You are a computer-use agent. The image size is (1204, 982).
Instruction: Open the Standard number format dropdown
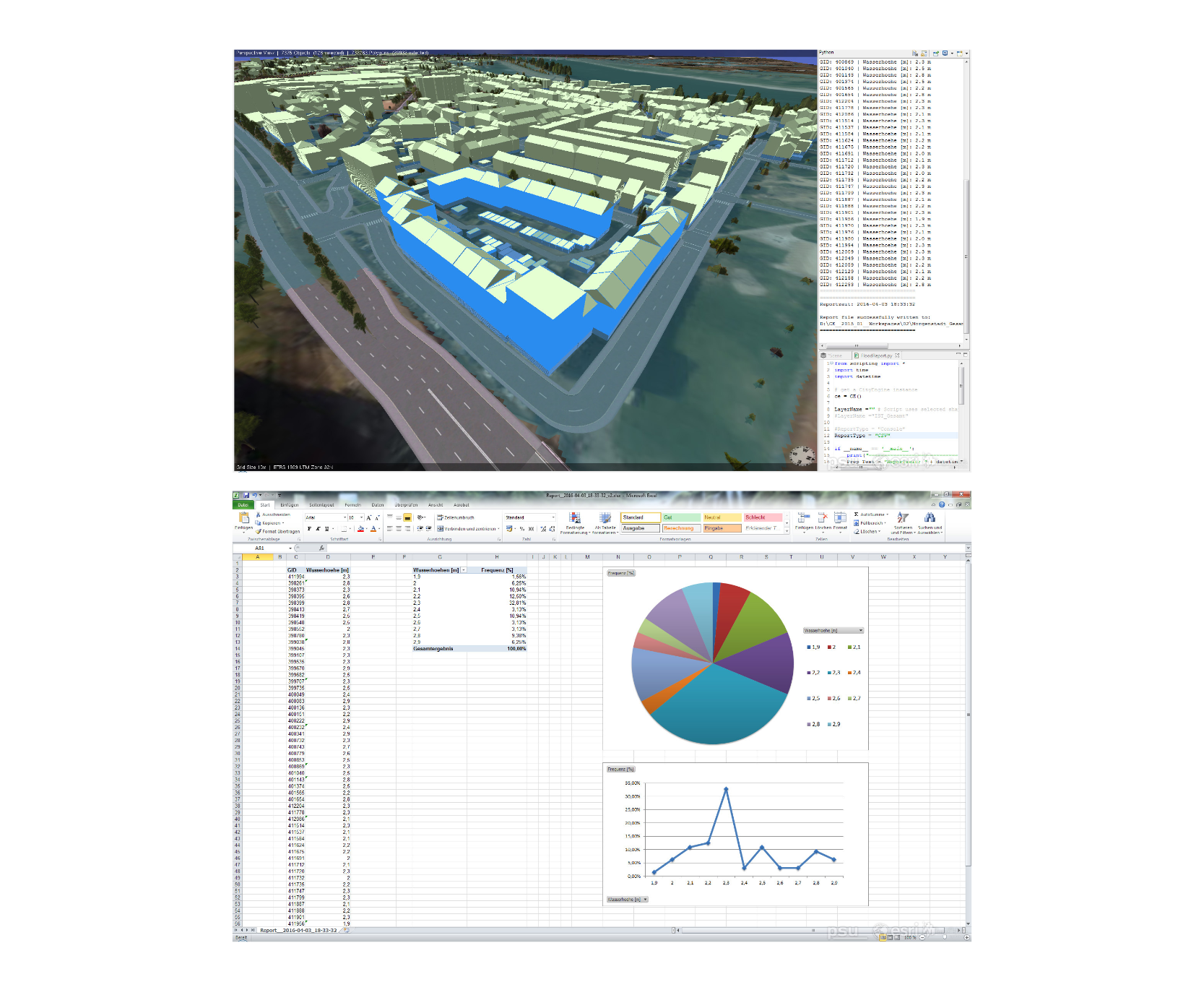(553, 517)
